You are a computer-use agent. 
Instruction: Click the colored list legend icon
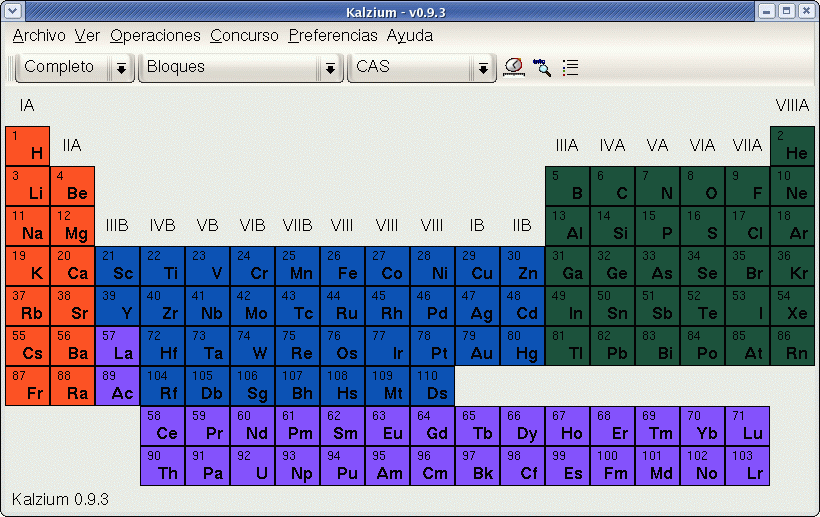pyautogui.click(x=571, y=67)
